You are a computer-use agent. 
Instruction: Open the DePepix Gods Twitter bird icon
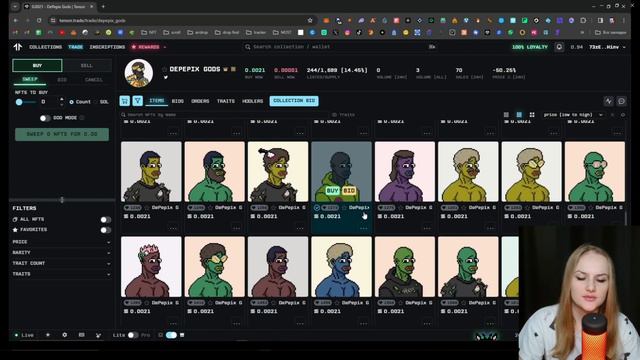(x=166, y=77)
